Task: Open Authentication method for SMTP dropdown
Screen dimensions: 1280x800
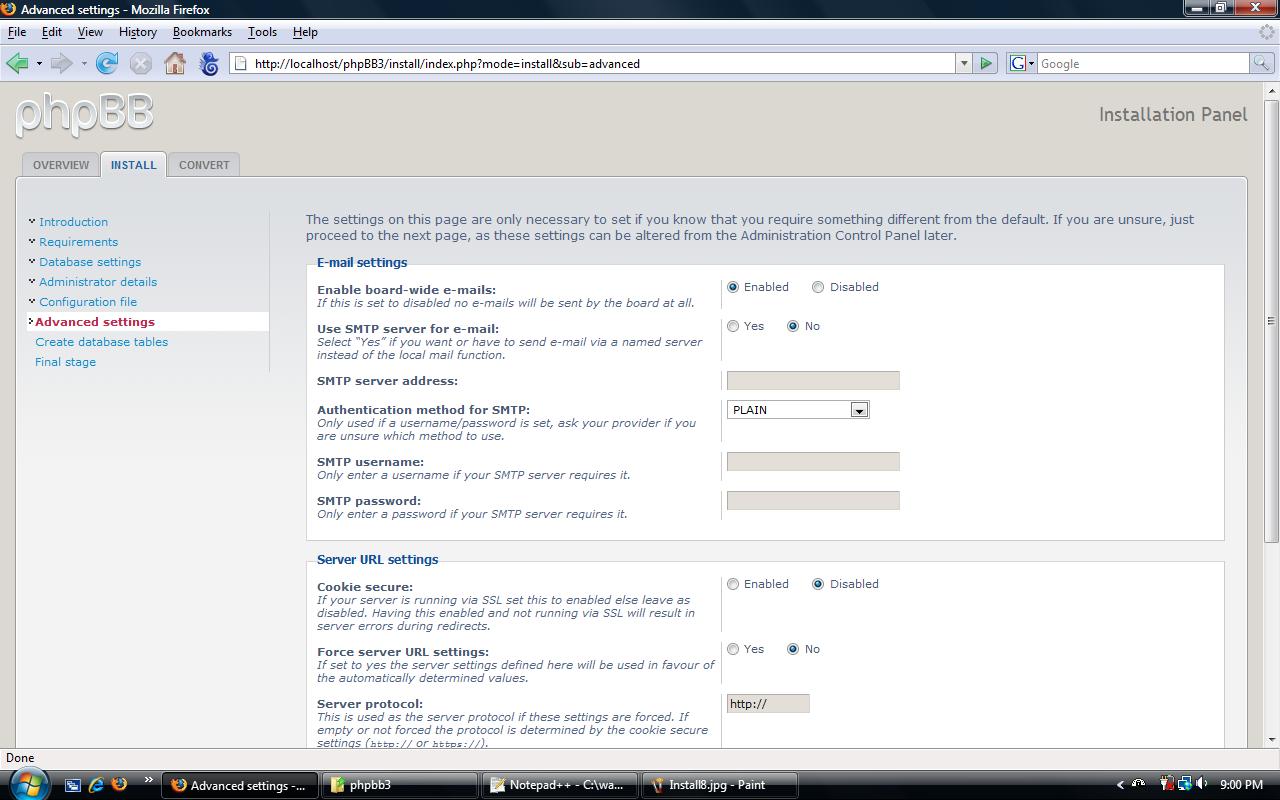Action: point(858,410)
